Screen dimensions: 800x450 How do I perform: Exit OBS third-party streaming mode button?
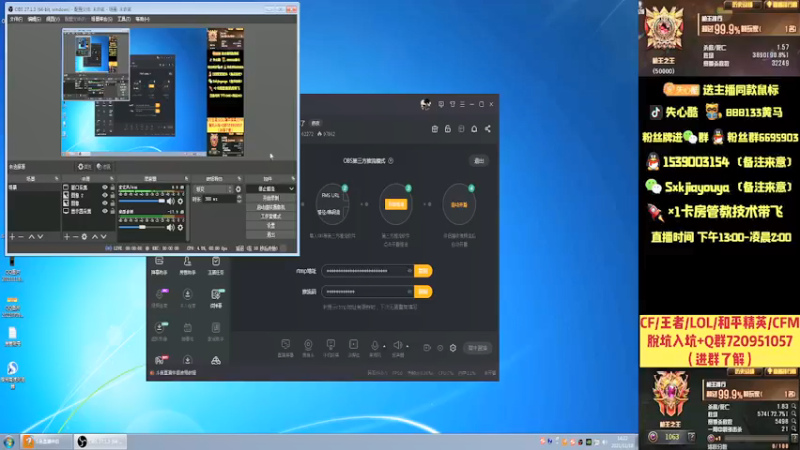coord(479,161)
